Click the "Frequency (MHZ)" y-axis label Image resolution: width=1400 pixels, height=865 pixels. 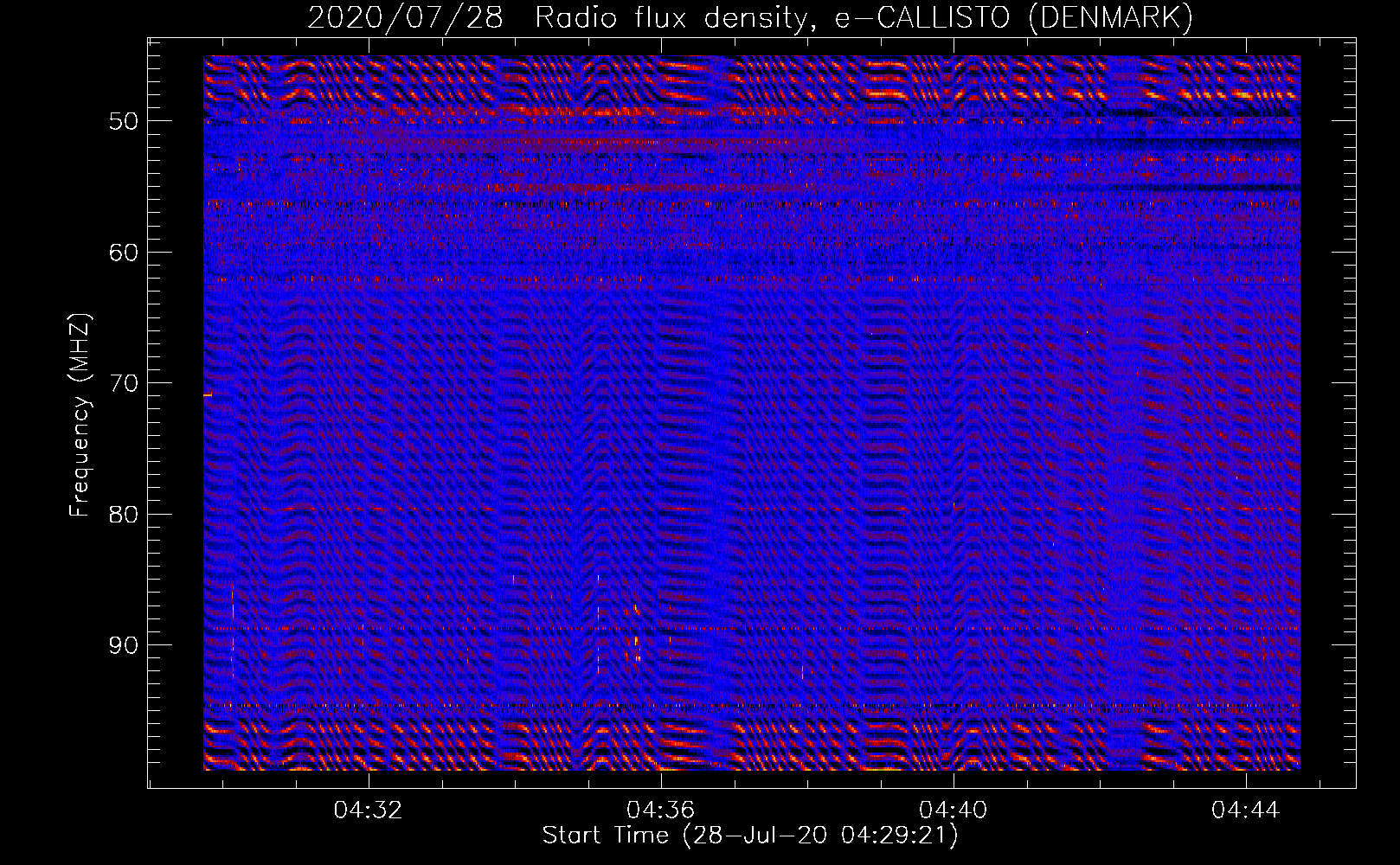point(80,415)
